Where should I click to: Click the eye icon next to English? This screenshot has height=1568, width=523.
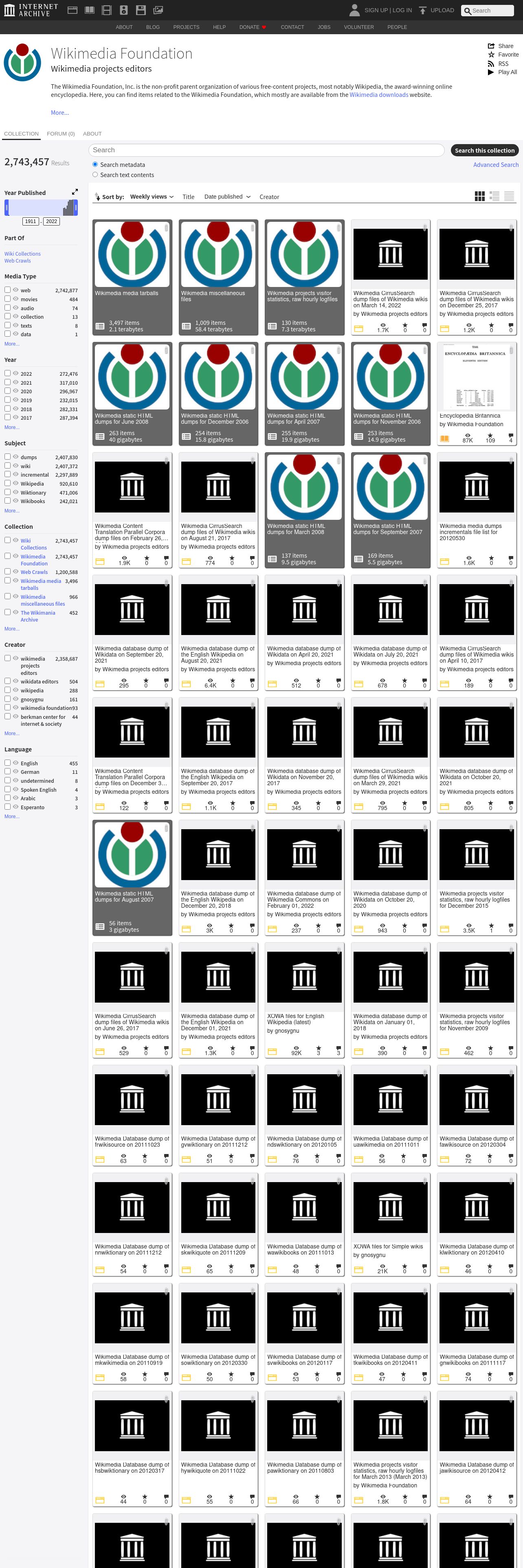(x=16, y=763)
